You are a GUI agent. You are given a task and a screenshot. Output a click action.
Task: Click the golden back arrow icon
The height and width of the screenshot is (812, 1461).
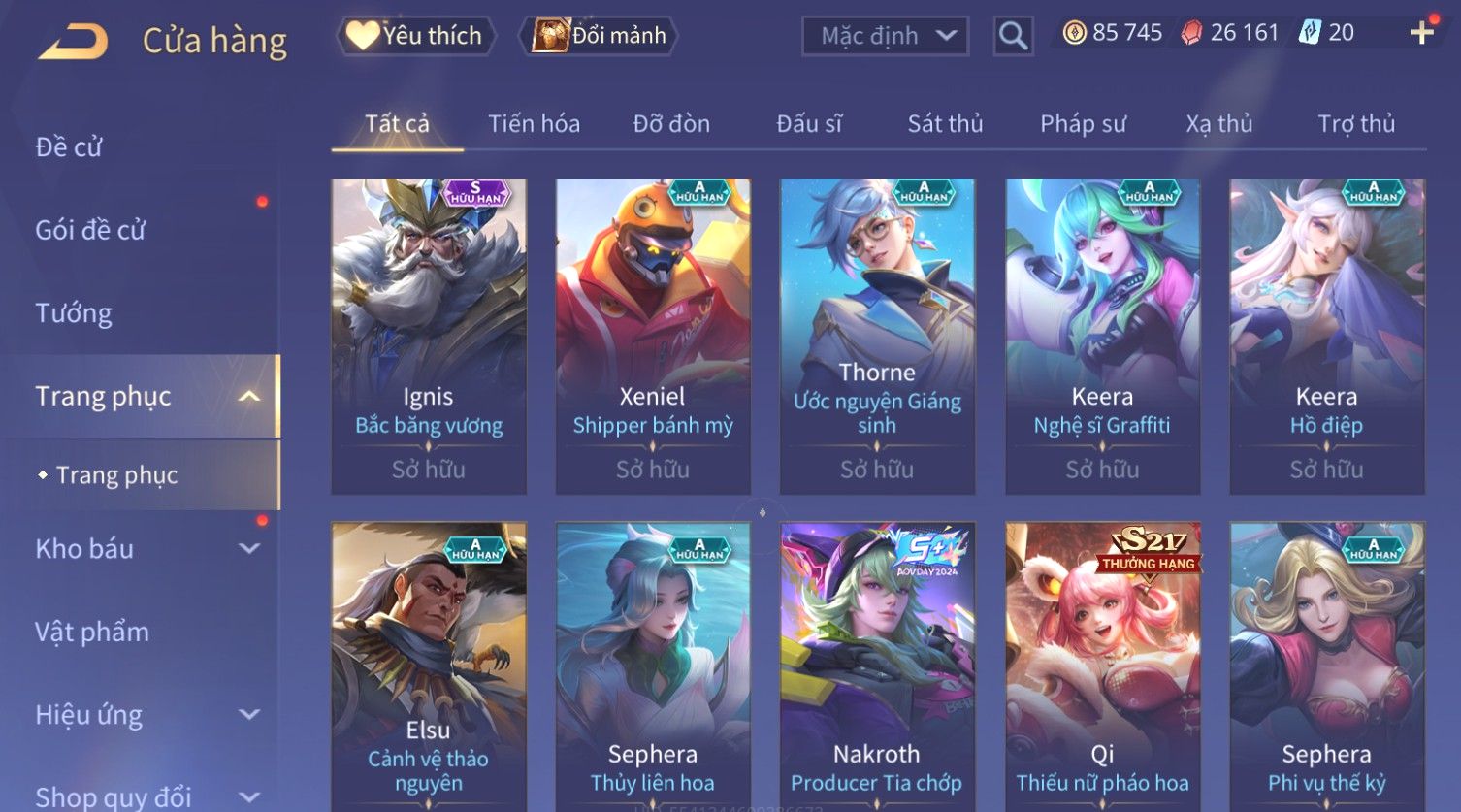pos(73,41)
